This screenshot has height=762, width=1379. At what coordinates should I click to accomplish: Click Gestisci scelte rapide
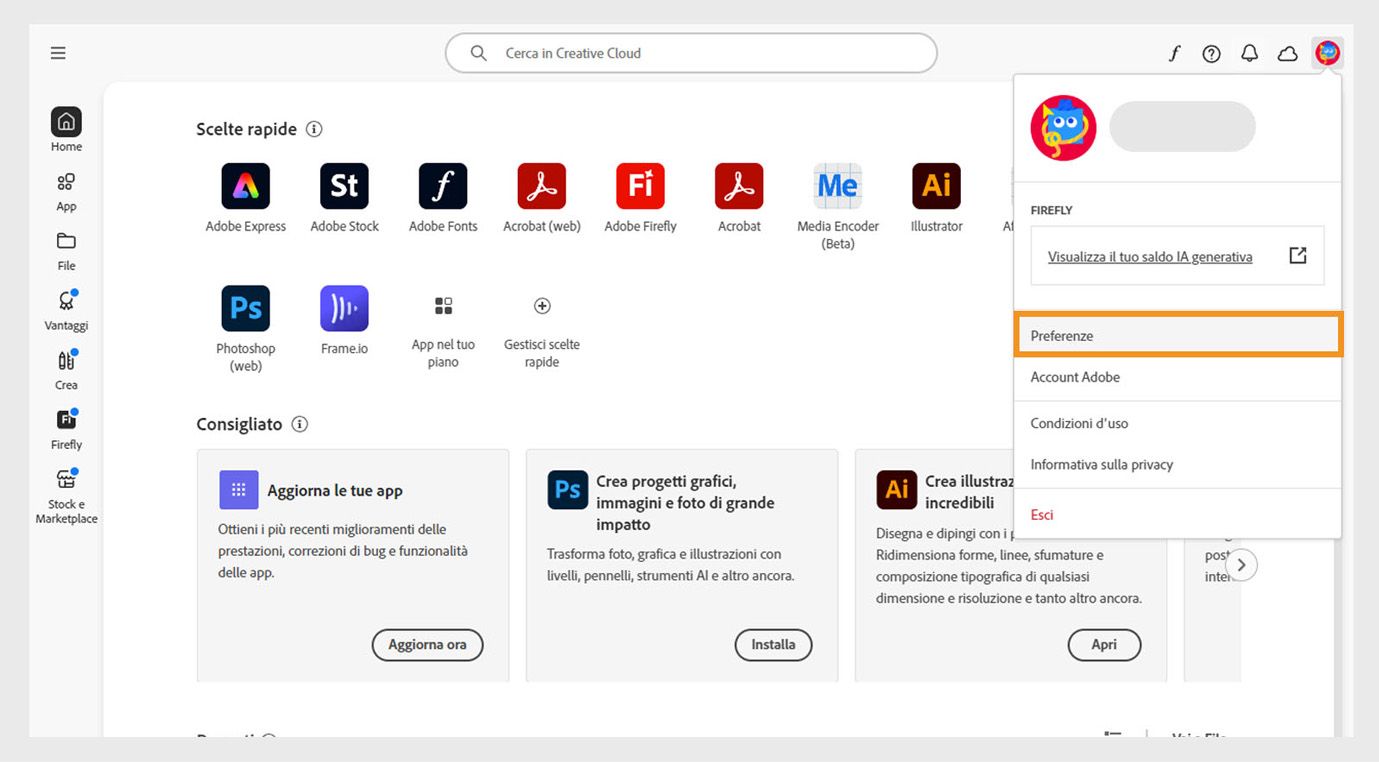(x=542, y=330)
